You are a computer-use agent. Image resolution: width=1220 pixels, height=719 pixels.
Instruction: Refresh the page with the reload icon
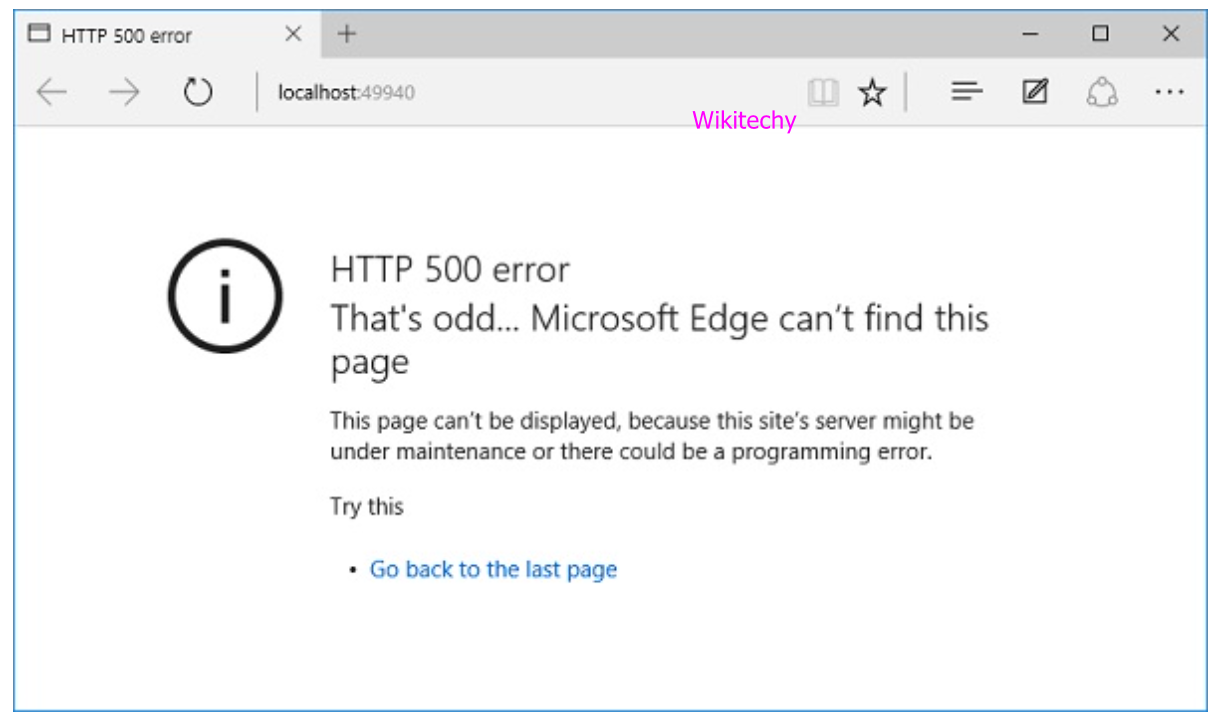[198, 93]
